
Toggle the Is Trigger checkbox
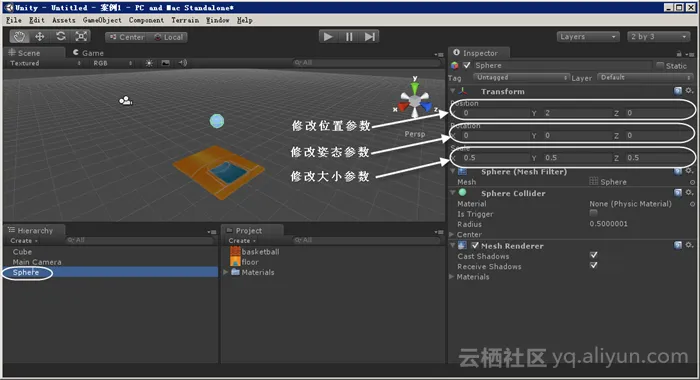[x=593, y=213]
